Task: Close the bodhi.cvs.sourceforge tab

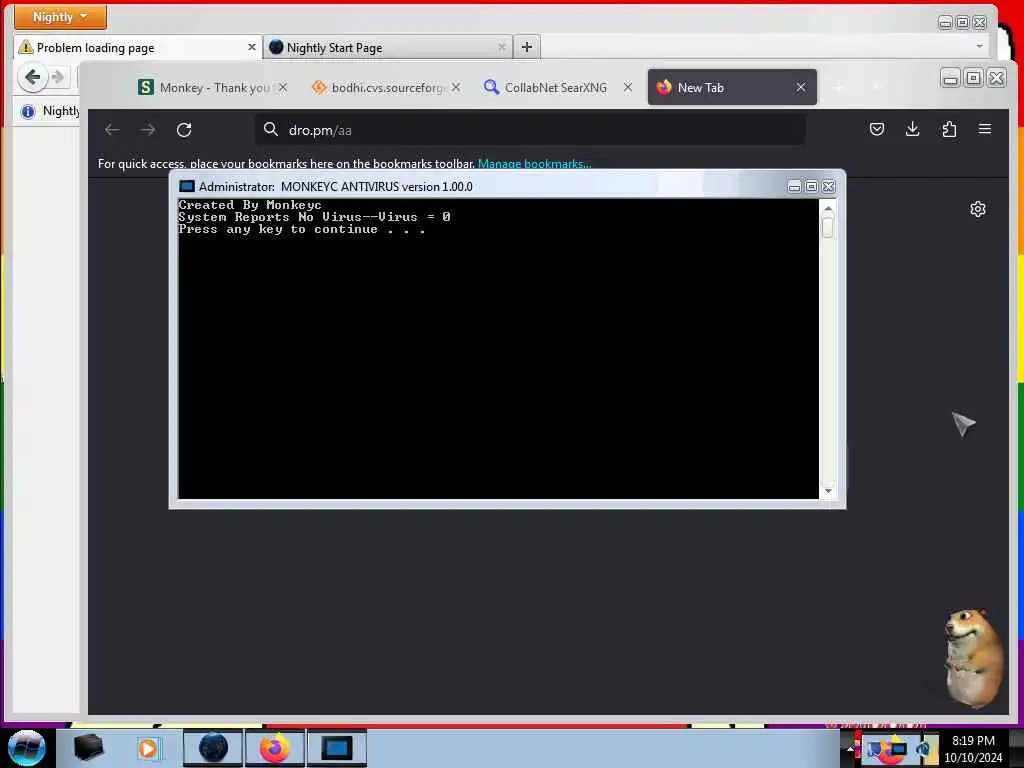Action: click(x=456, y=87)
